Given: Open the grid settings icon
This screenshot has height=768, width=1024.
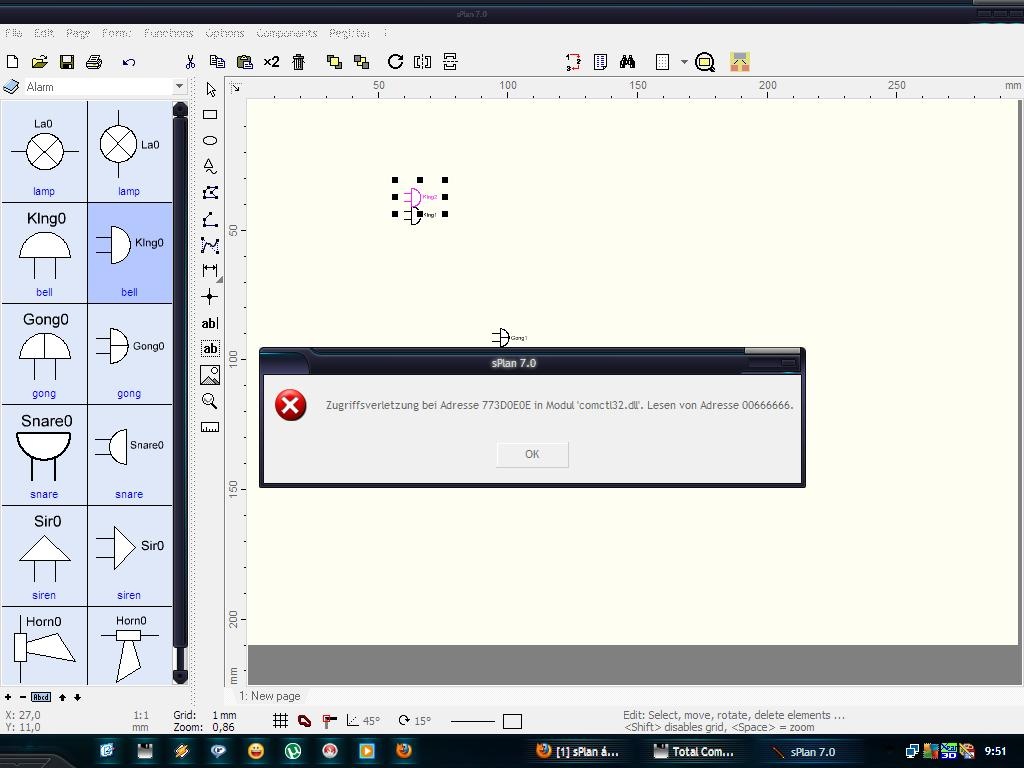Looking at the screenshot, I should pyautogui.click(x=662, y=62).
